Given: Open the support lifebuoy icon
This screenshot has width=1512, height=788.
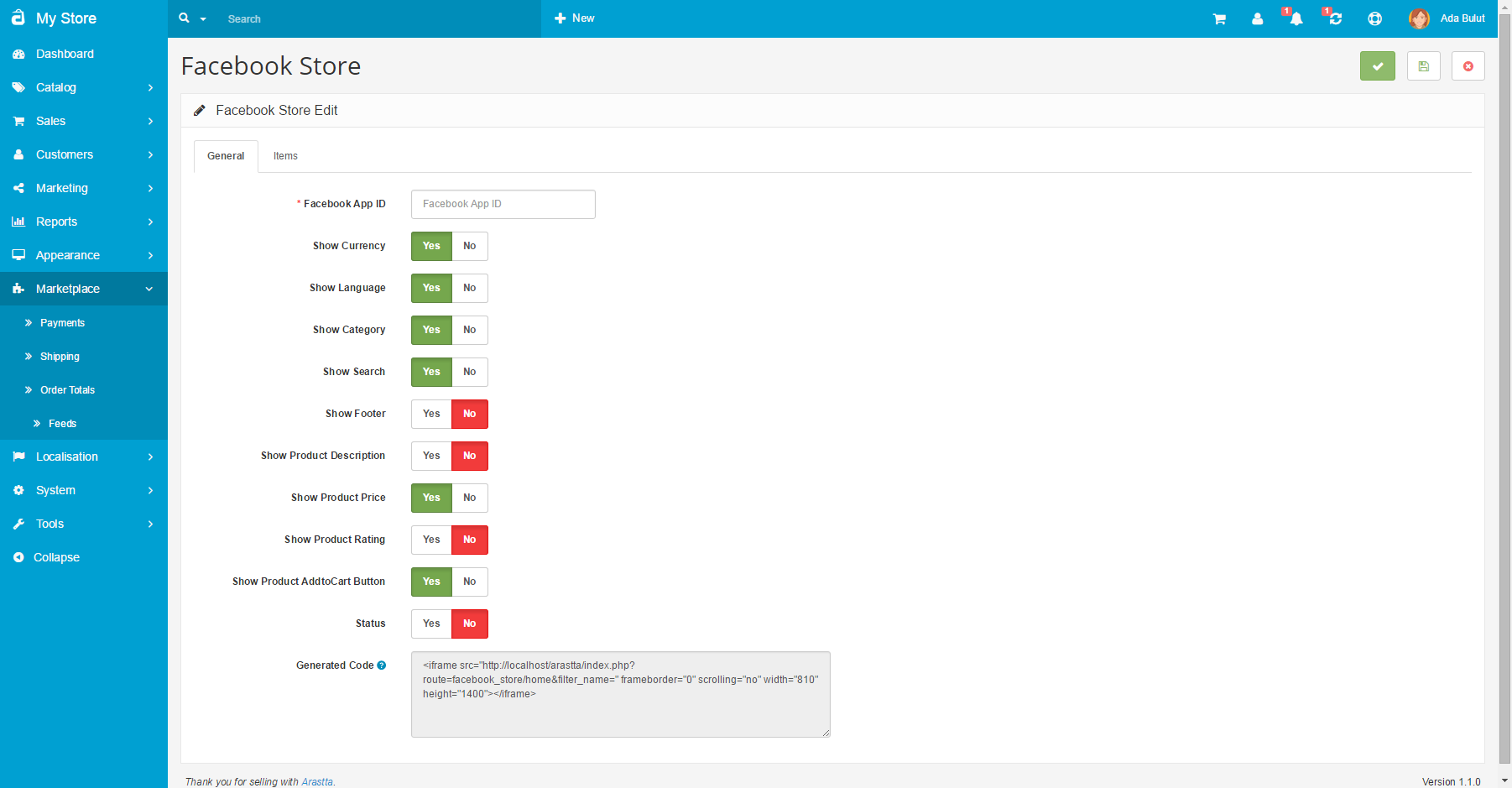Looking at the screenshot, I should (1374, 18).
